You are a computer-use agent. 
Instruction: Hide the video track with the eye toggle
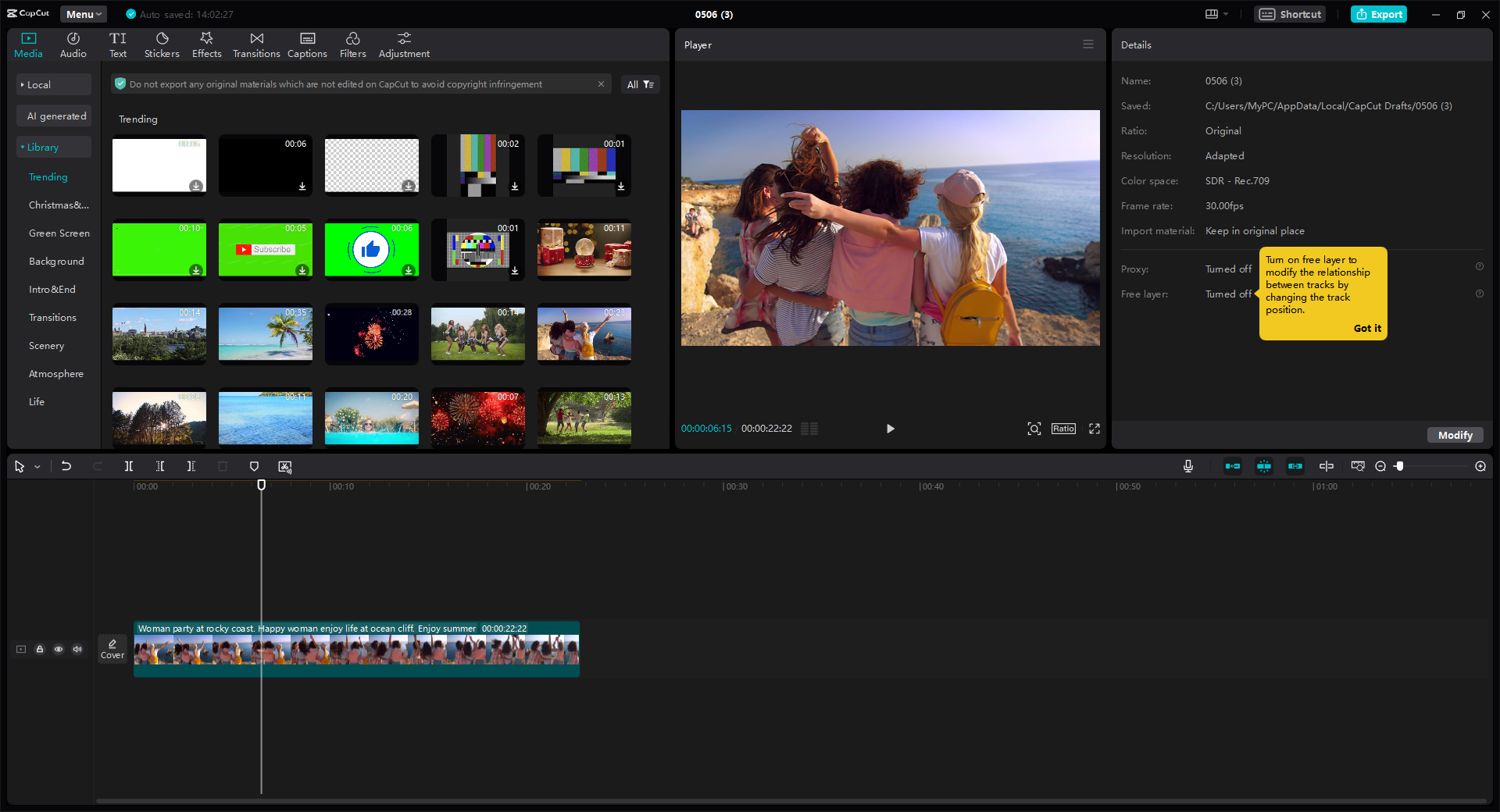click(58, 649)
